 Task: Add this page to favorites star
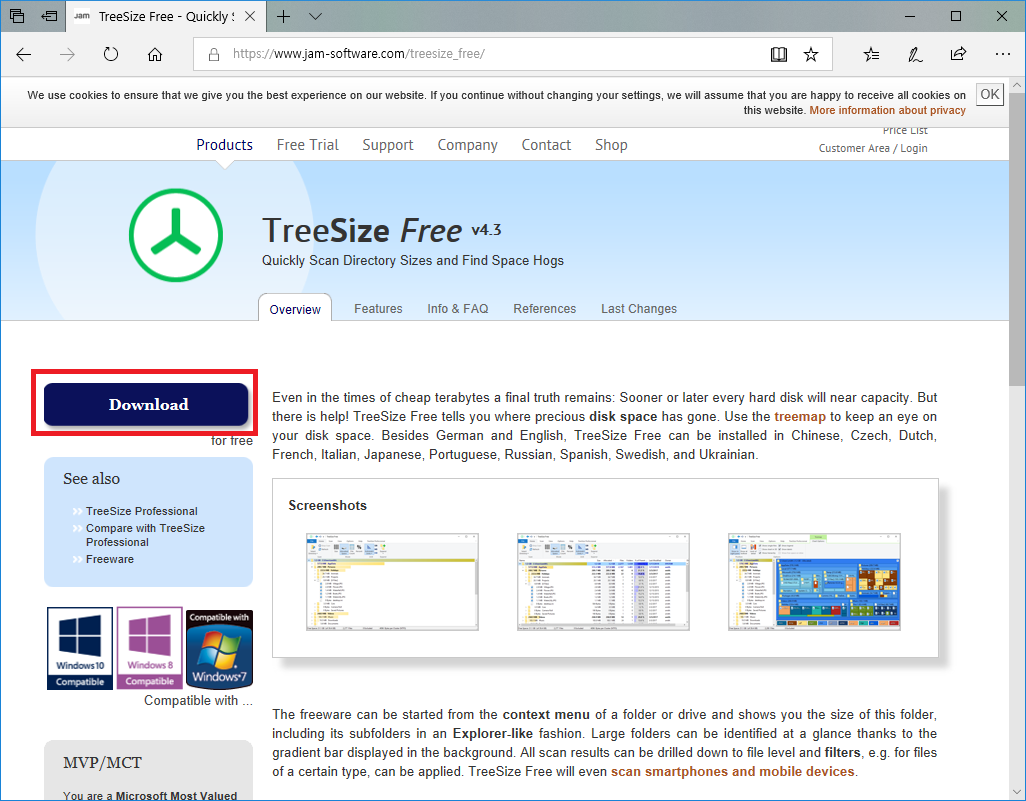point(811,54)
